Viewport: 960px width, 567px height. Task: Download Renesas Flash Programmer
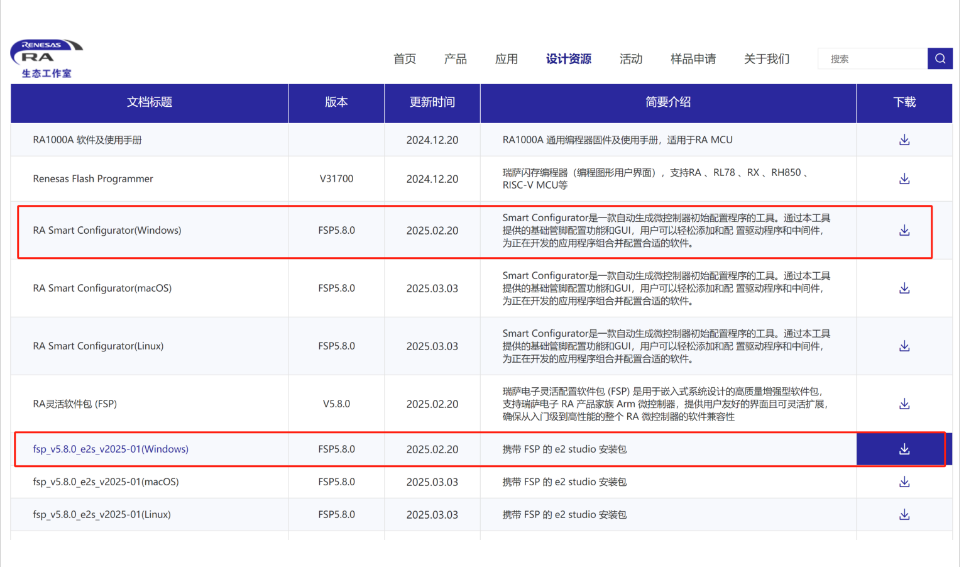click(x=904, y=179)
